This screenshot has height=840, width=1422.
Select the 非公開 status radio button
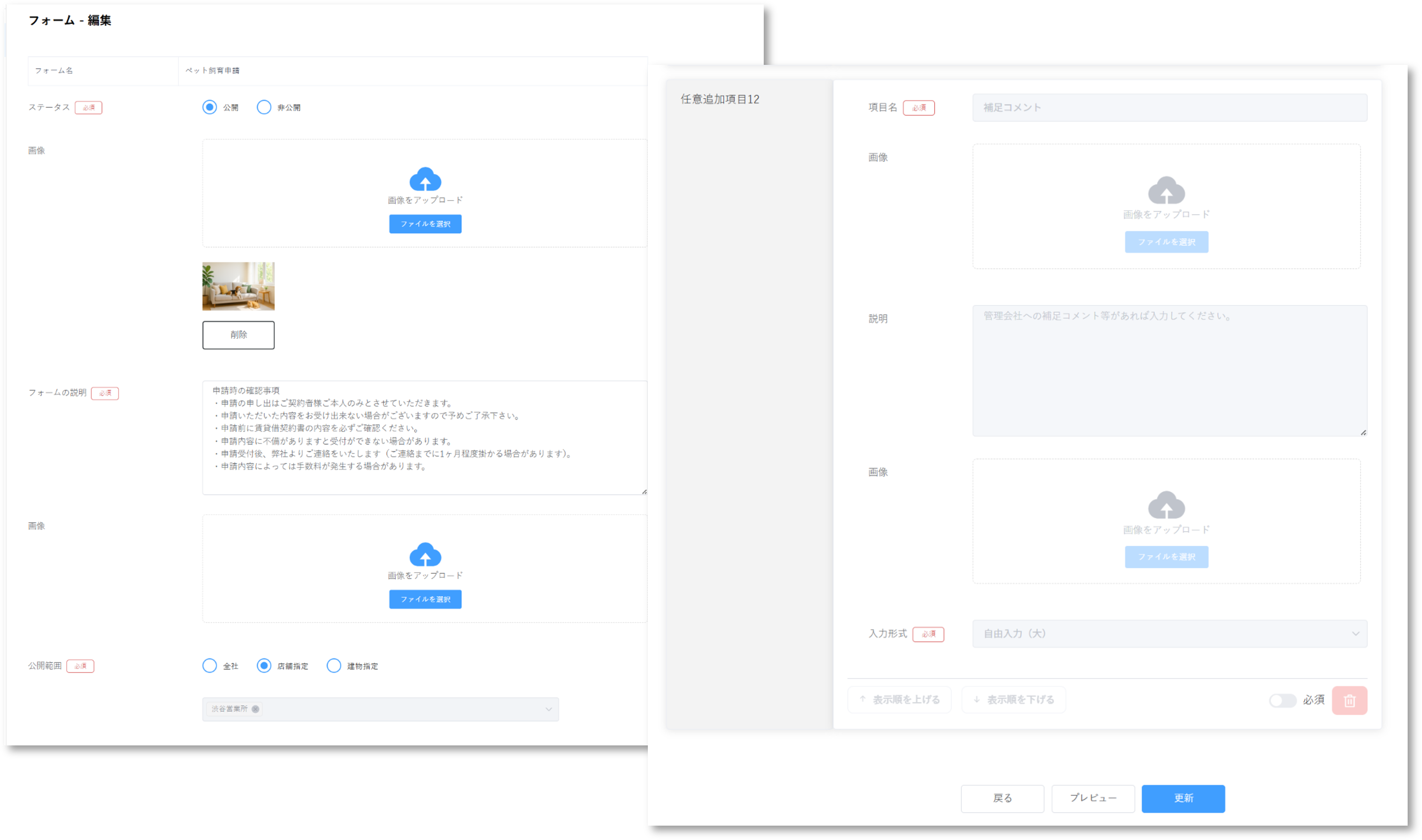(x=264, y=107)
